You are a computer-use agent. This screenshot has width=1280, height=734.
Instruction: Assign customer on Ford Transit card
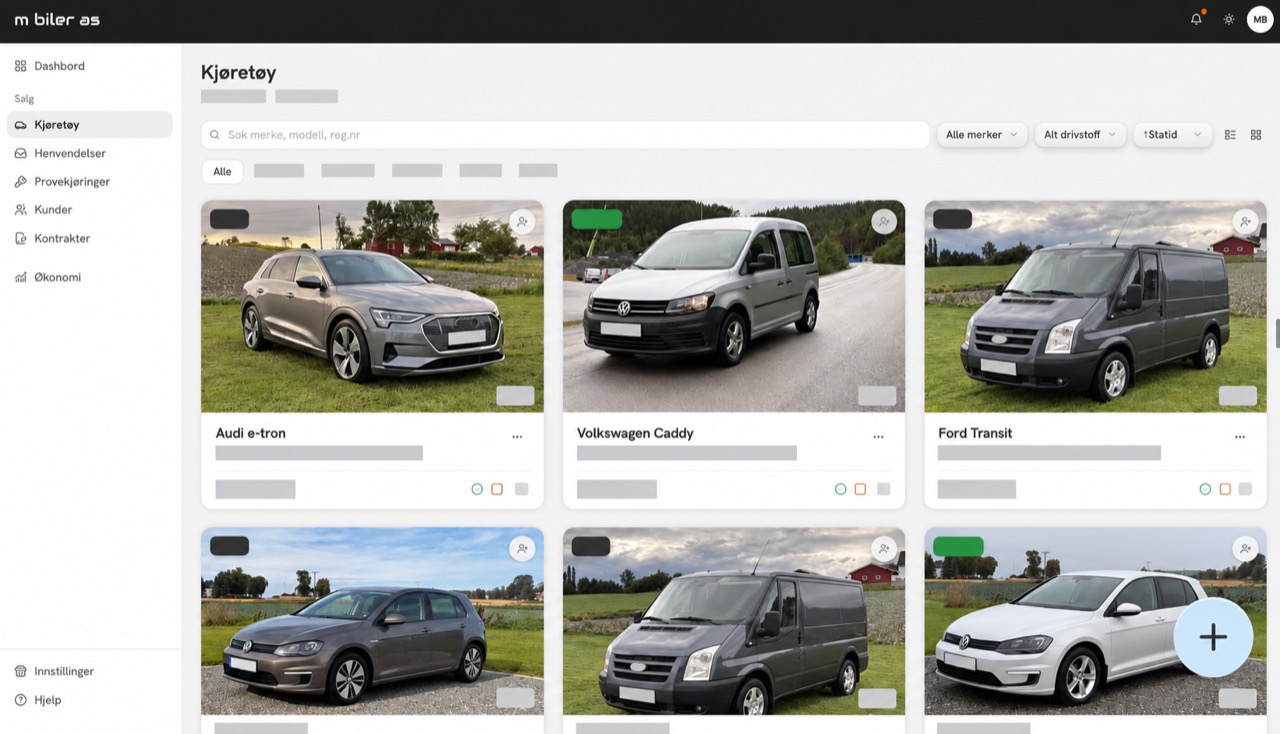1244,222
